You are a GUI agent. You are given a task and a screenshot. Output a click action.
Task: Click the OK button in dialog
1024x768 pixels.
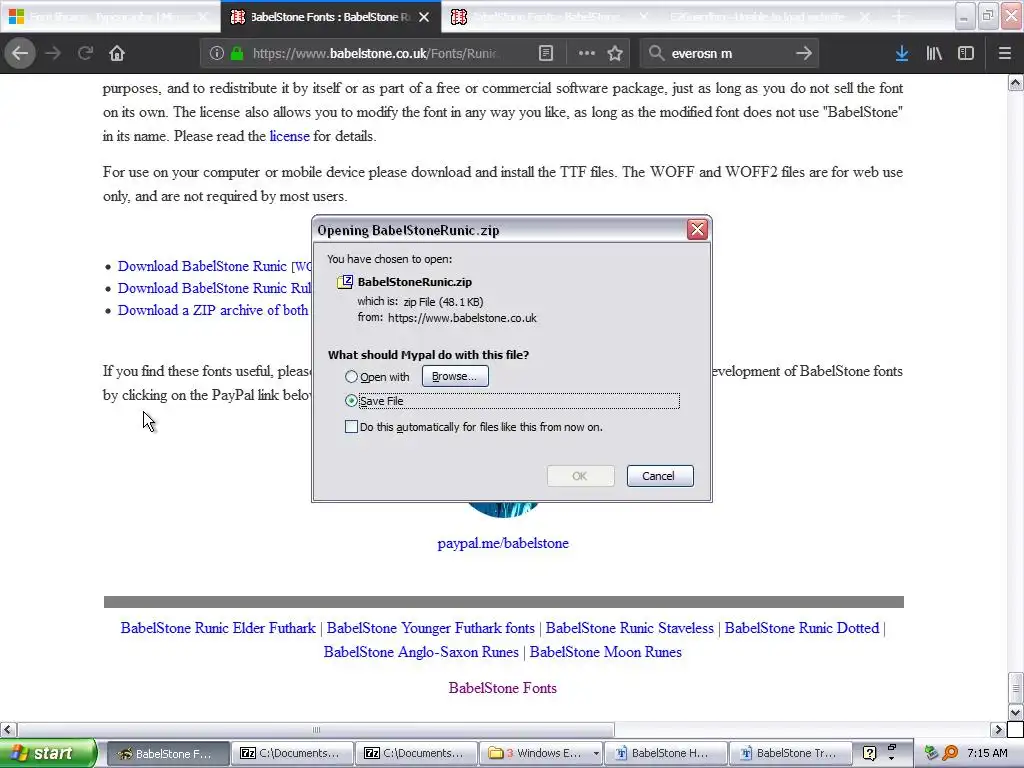pos(581,476)
